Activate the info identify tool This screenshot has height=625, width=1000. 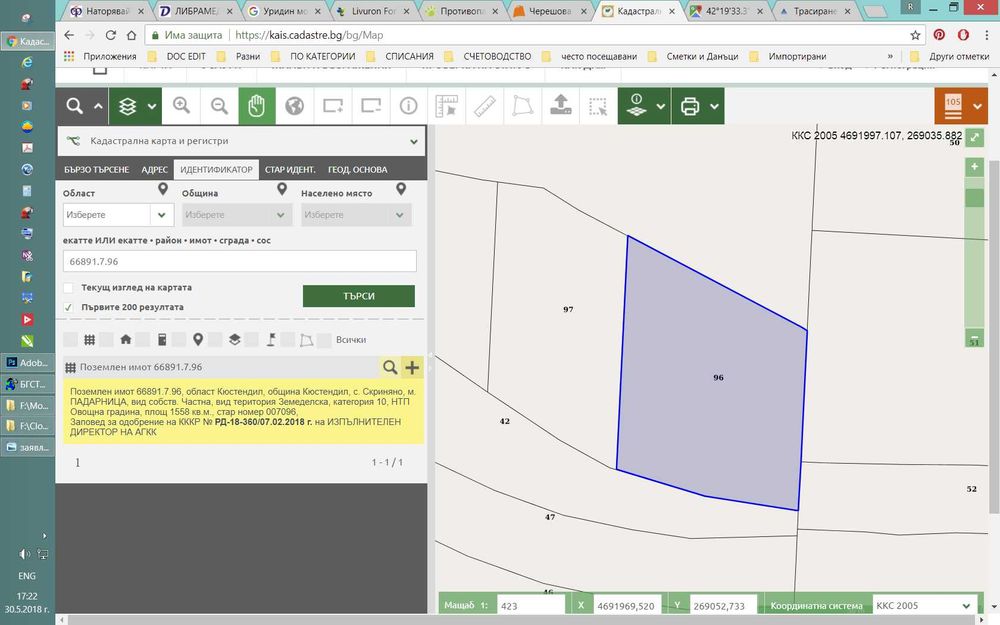pos(409,106)
